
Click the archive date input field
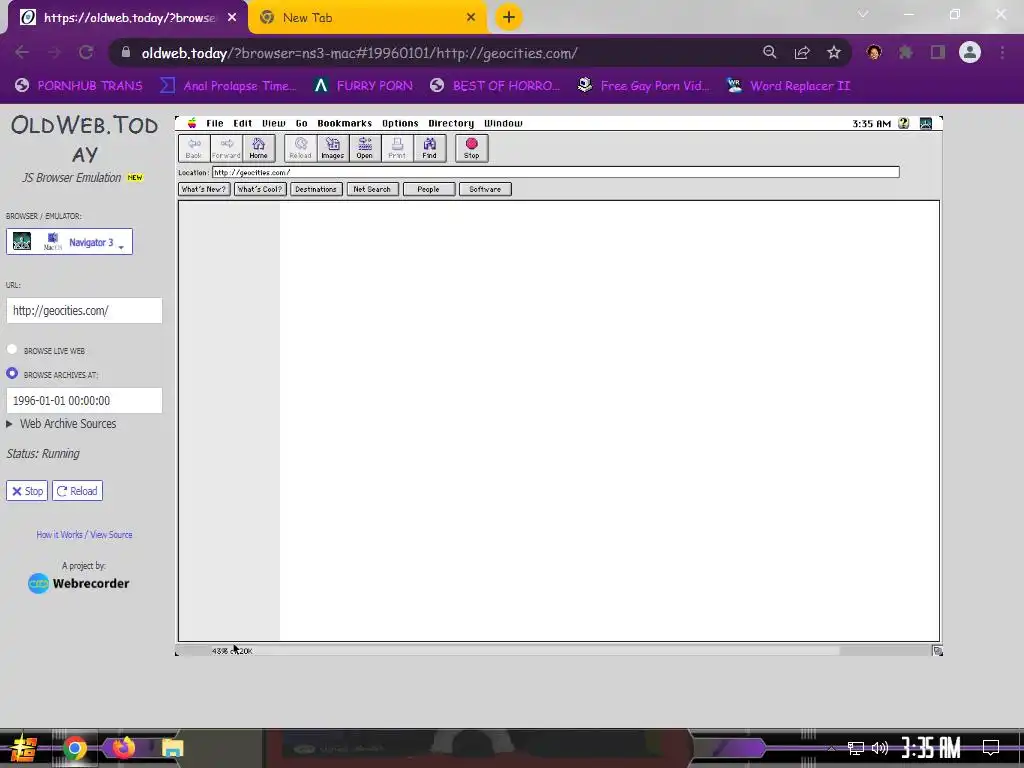84,400
